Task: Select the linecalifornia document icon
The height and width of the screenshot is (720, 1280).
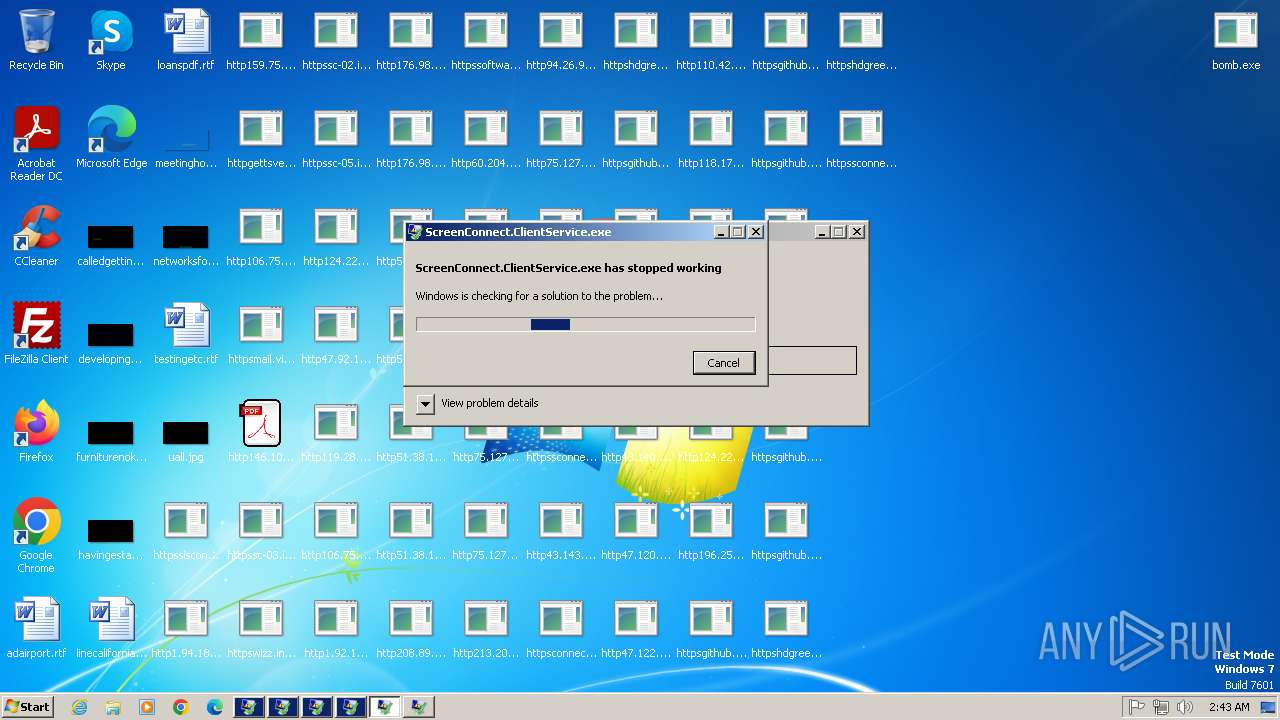Action: pyautogui.click(x=111, y=628)
